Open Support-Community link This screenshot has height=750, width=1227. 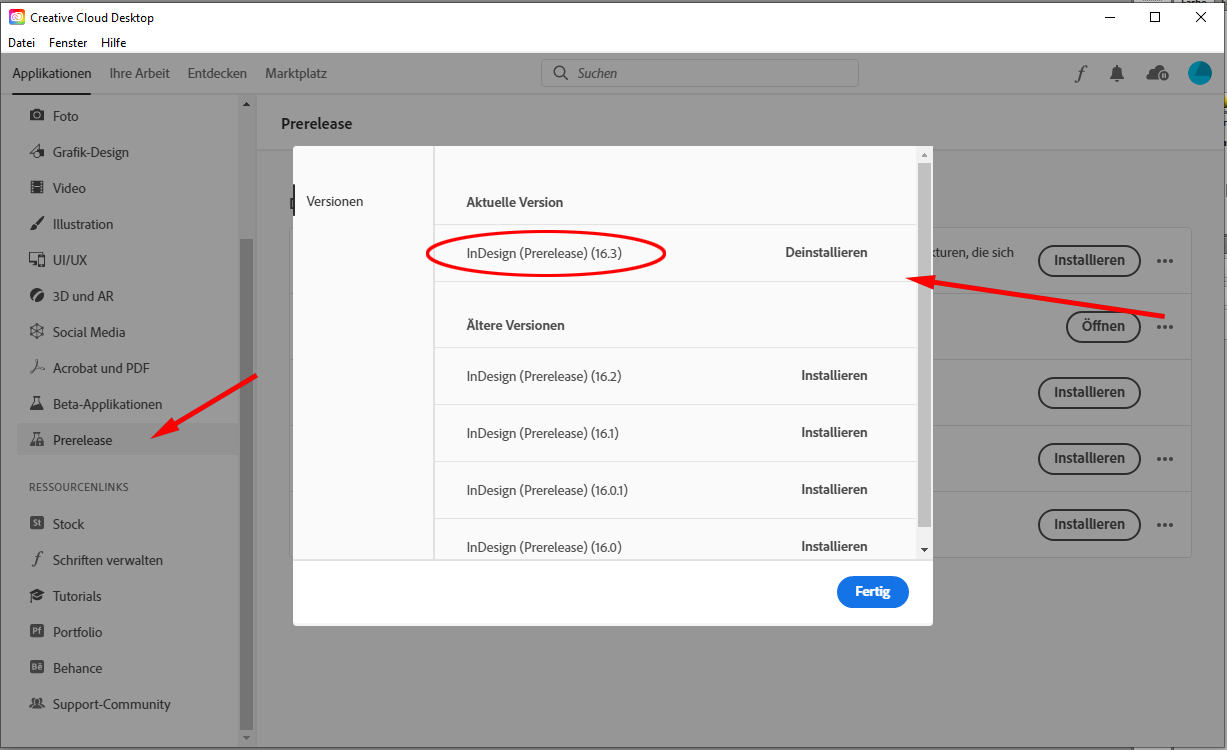(x=111, y=704)
